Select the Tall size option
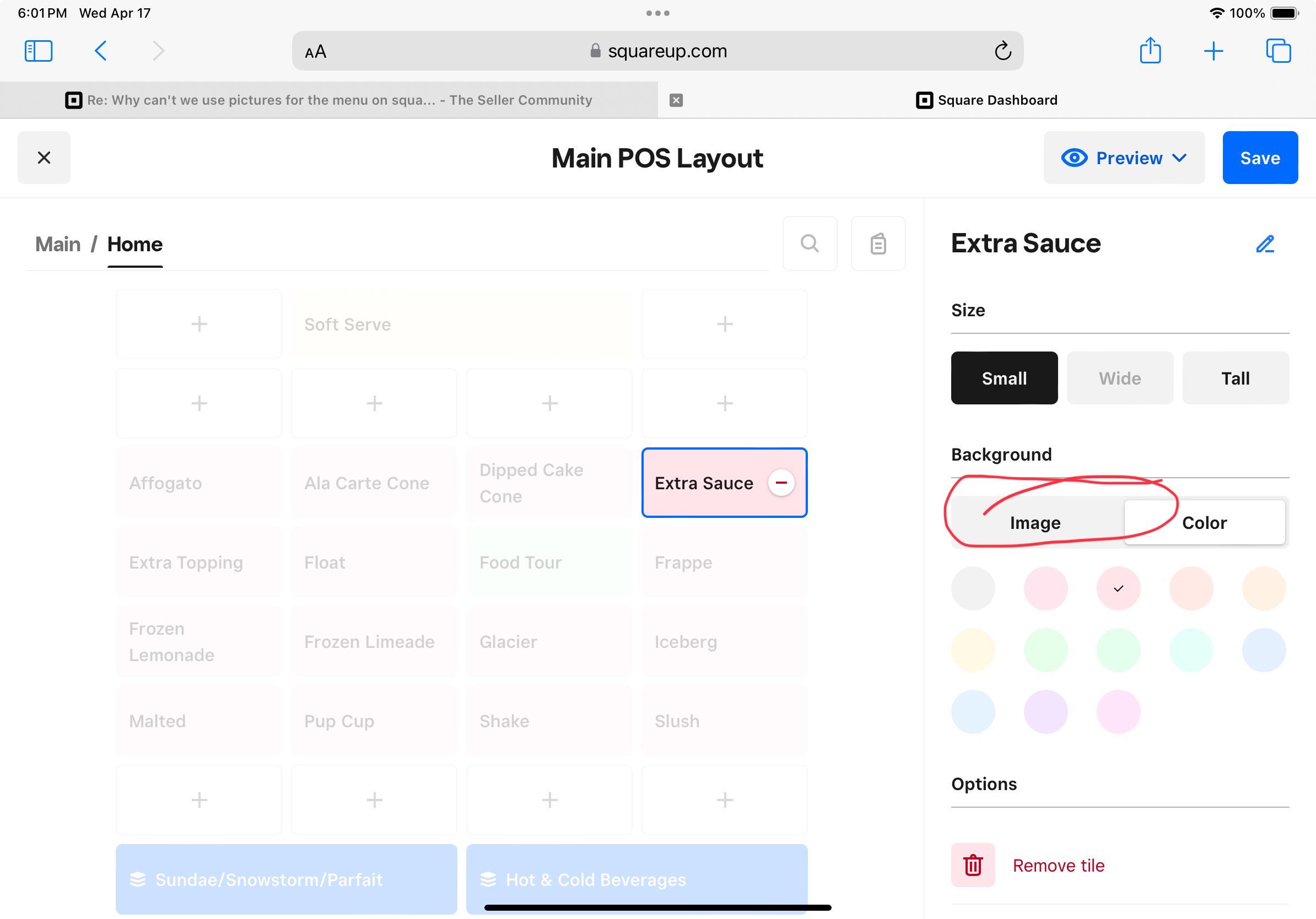The image size is (1316, 919). 1236,378
